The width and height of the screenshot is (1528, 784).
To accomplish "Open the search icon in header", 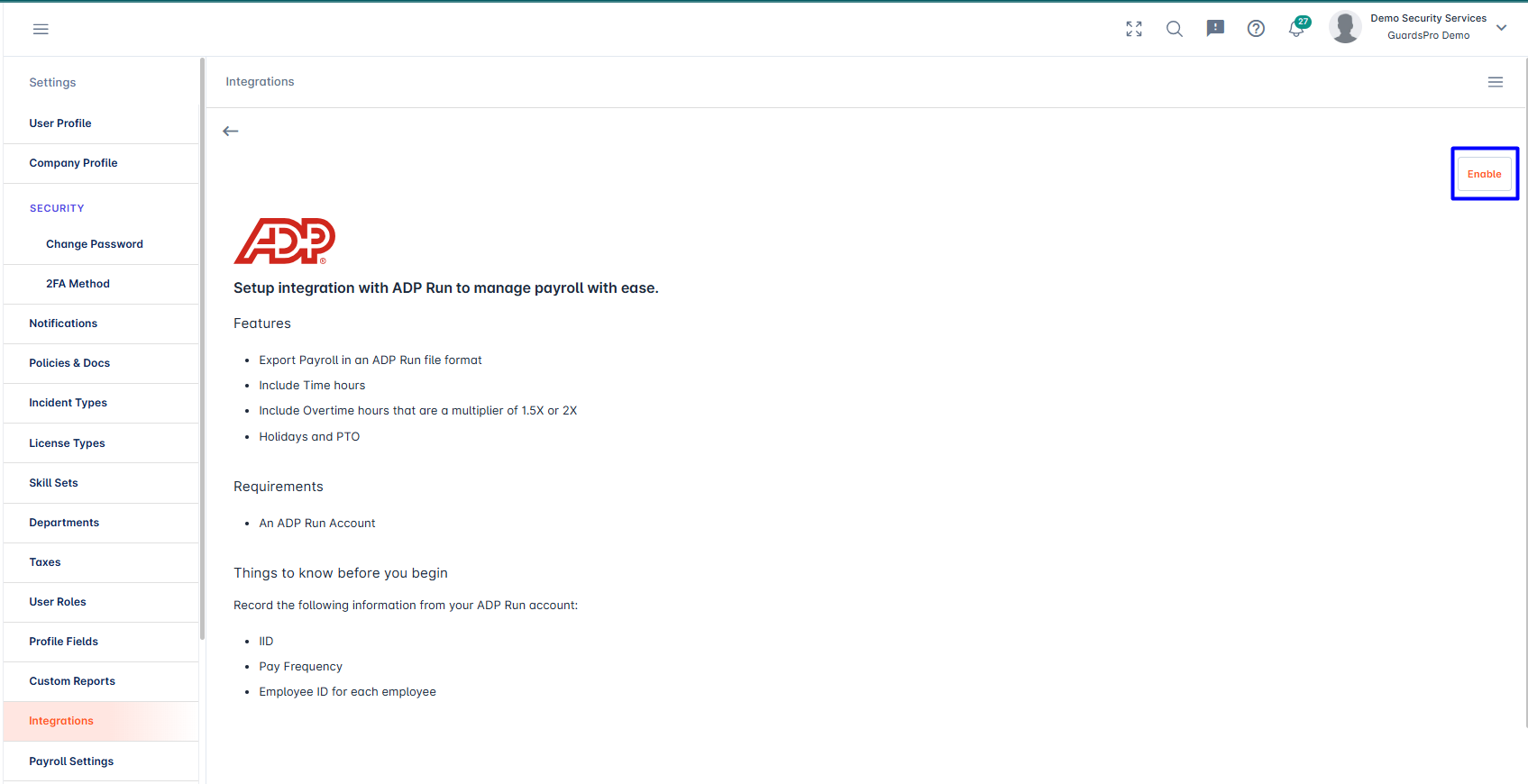I will tap(1175, 29).
